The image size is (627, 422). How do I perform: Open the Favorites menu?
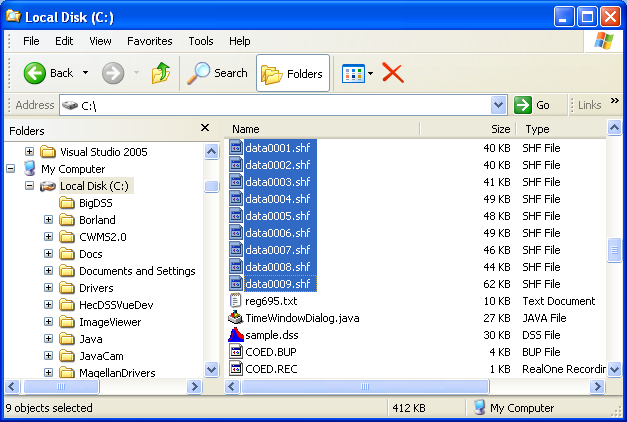click(x=149, y=41)
